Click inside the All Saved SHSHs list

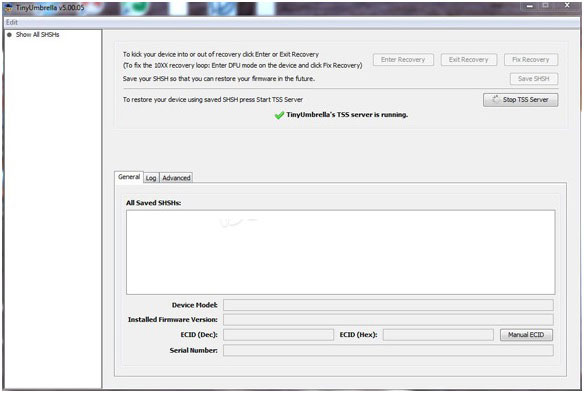click(x=340, y=252)
